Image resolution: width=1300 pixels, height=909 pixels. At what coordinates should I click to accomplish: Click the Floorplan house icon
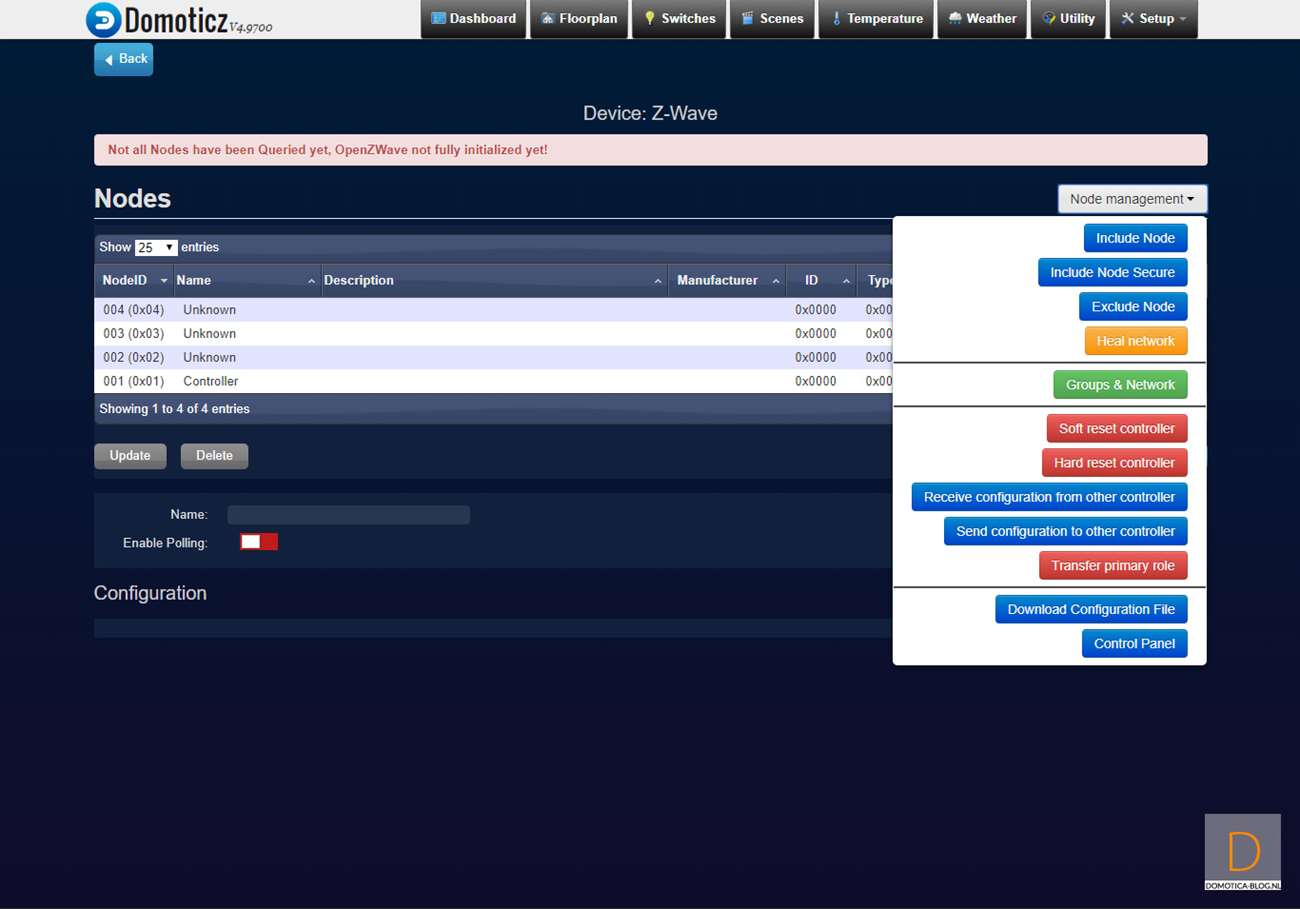(x=547, y=18)
